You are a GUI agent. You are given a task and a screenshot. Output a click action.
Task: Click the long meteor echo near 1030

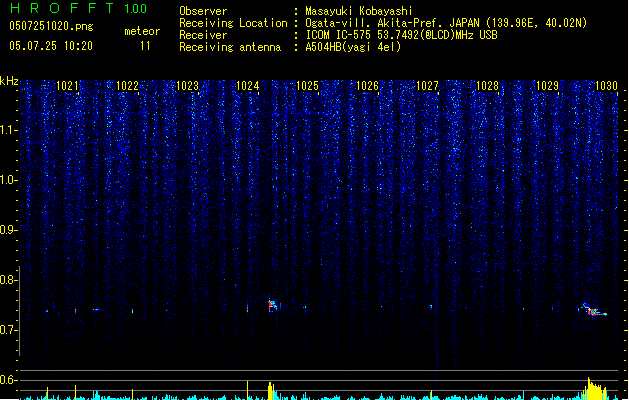tap(594, 310)
